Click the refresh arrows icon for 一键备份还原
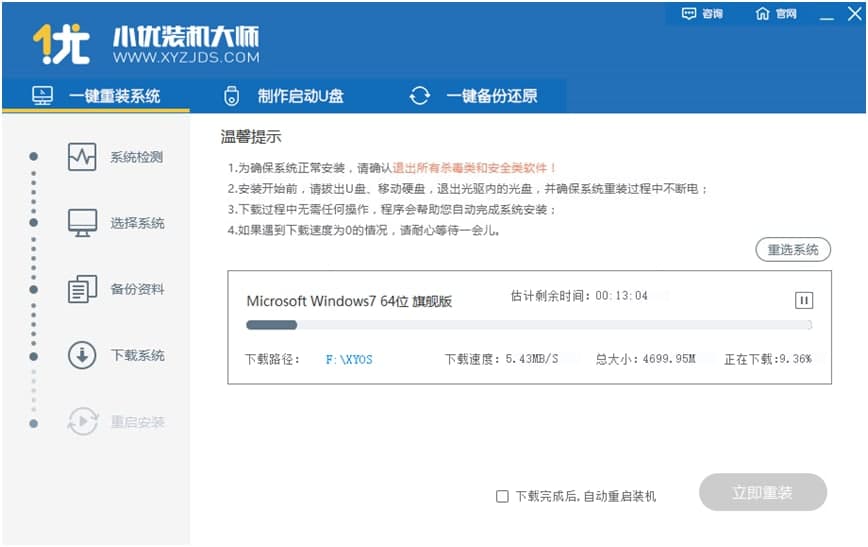The width and height of the screenshot is (868, 547). [x=420, y=96]
